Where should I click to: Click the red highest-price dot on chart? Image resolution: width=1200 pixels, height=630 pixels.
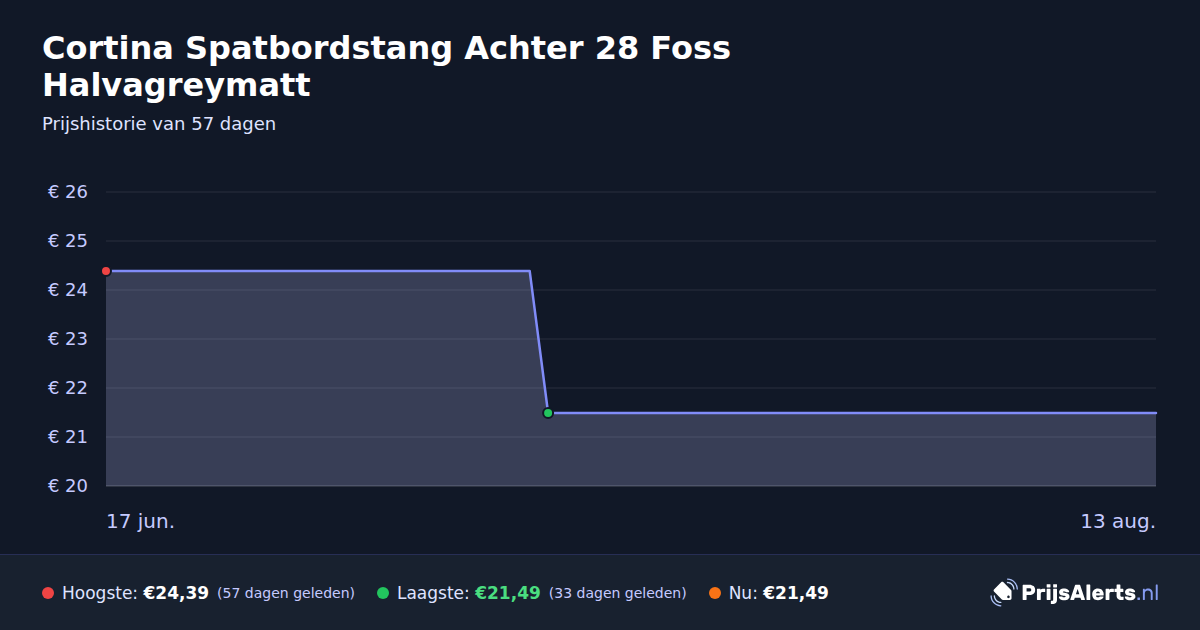click(106, 271)
